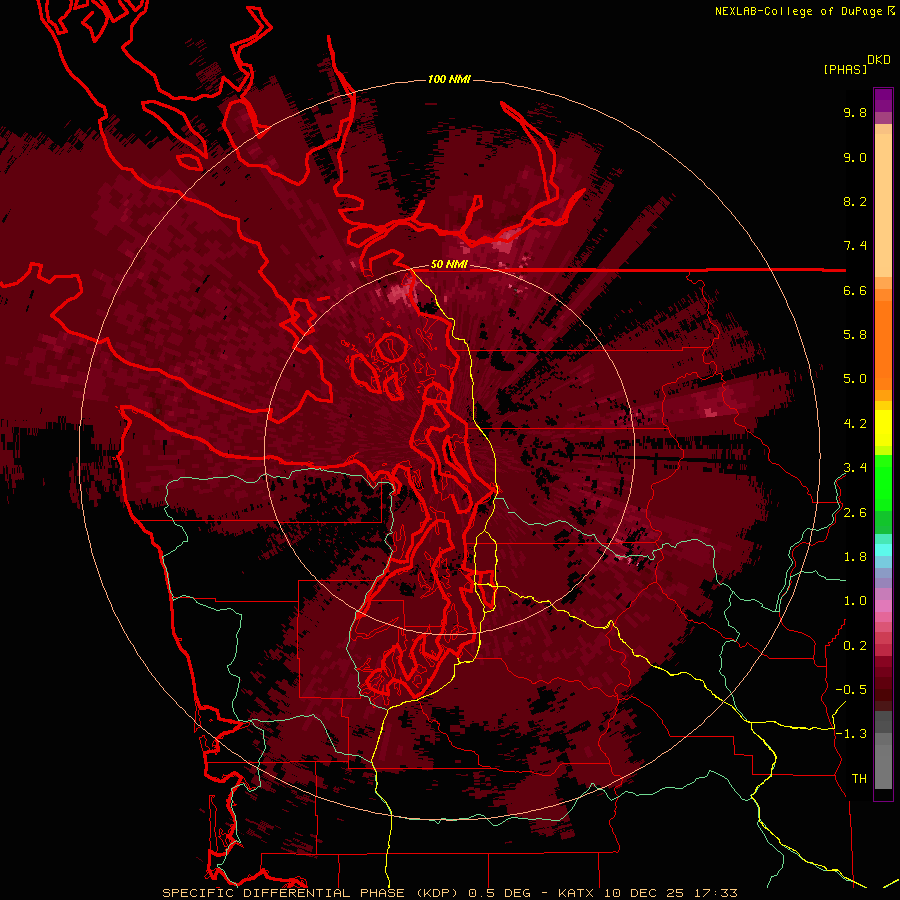Pick the 6.6 value on the scale
This screenshot has width=900, height=900.
click(855, 290)
